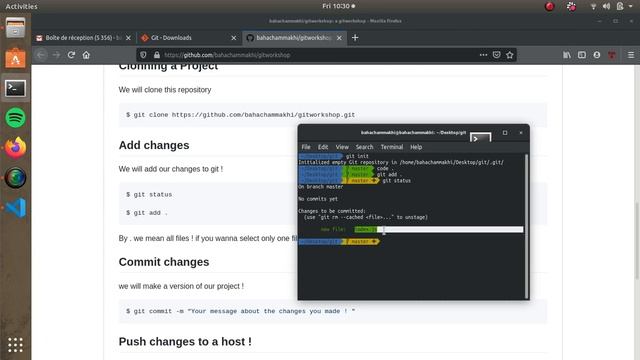
Task: Open the terminal Search menu
Action: click(x=364, y=147)
